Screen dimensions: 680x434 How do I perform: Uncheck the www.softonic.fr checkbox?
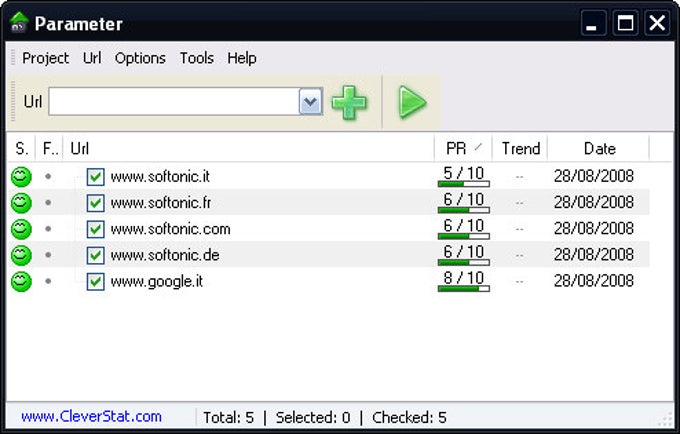(95, 203)
